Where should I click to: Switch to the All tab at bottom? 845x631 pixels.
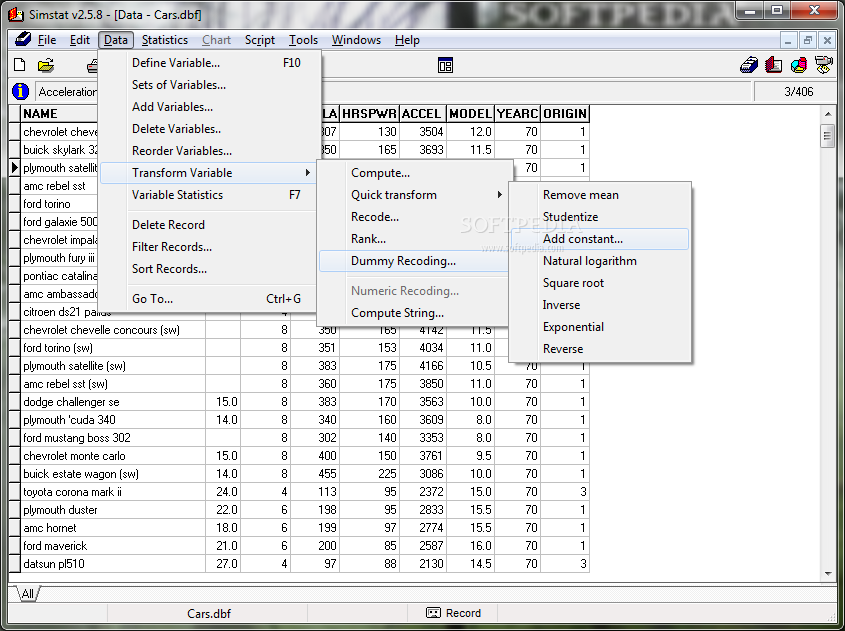click(27, 594)
